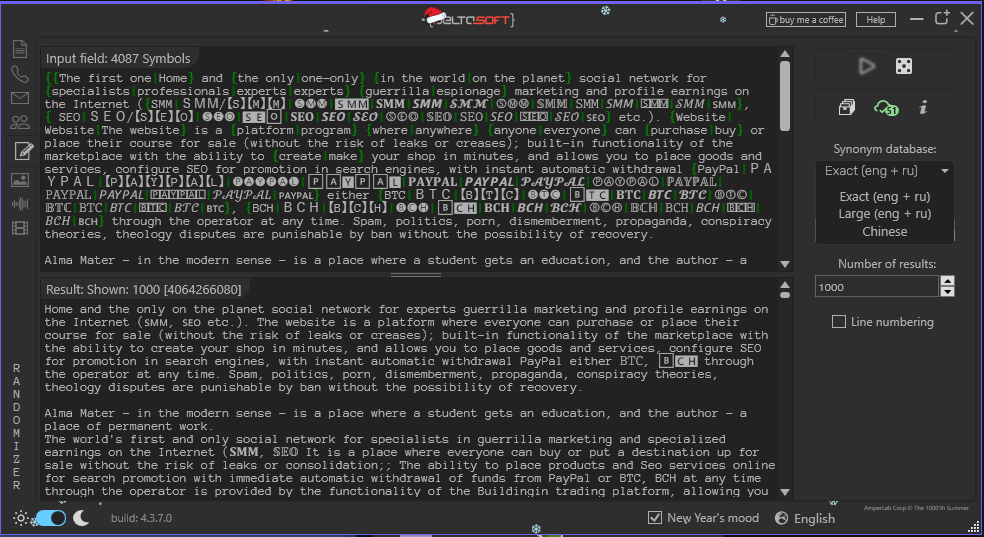Click inside the result text area

410,400
